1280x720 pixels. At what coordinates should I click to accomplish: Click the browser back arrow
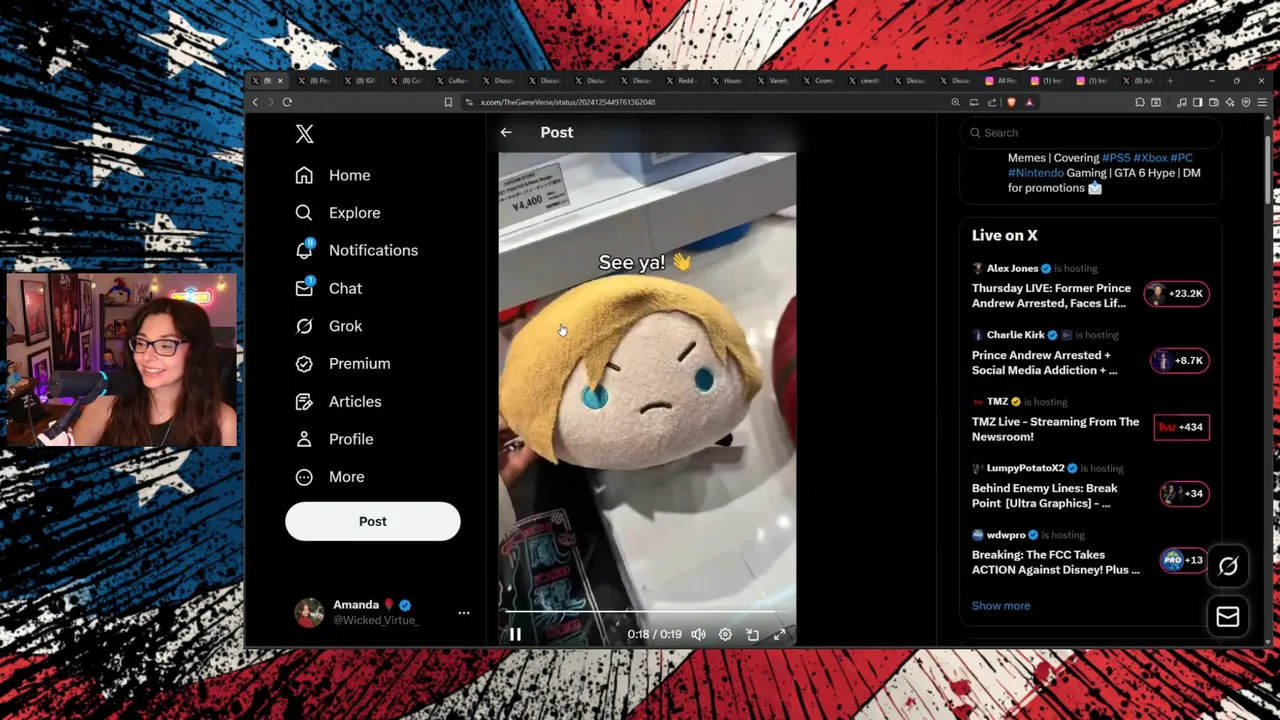[x=255, y=102]
